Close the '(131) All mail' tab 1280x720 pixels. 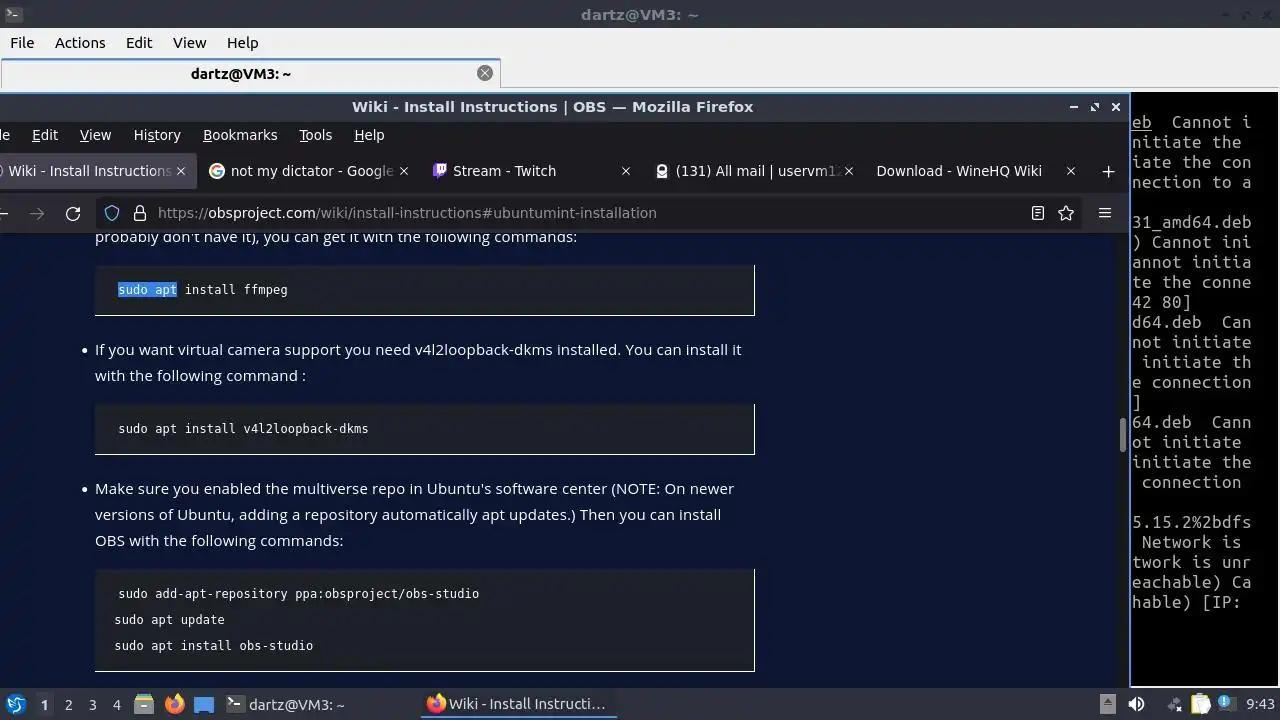coord(849,171)
